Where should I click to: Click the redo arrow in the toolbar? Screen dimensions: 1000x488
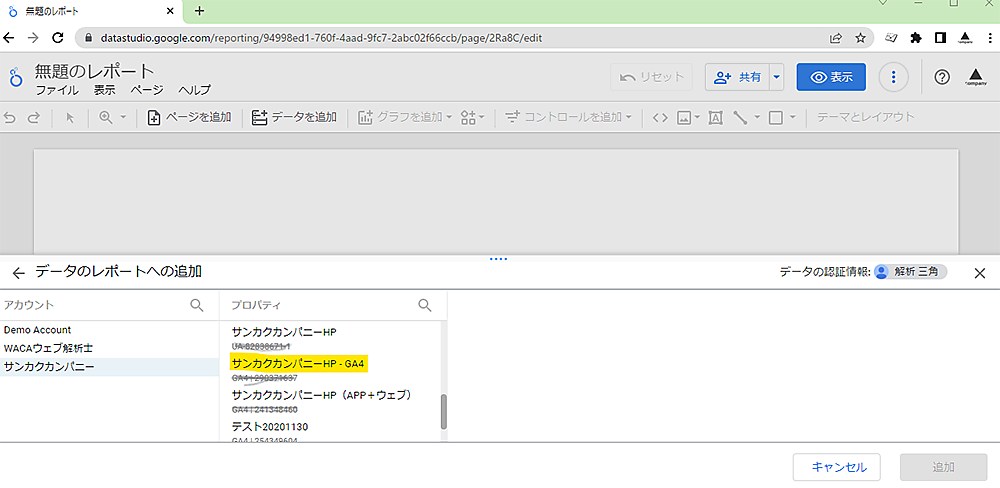pyautogui.click(x=33, y=117)
